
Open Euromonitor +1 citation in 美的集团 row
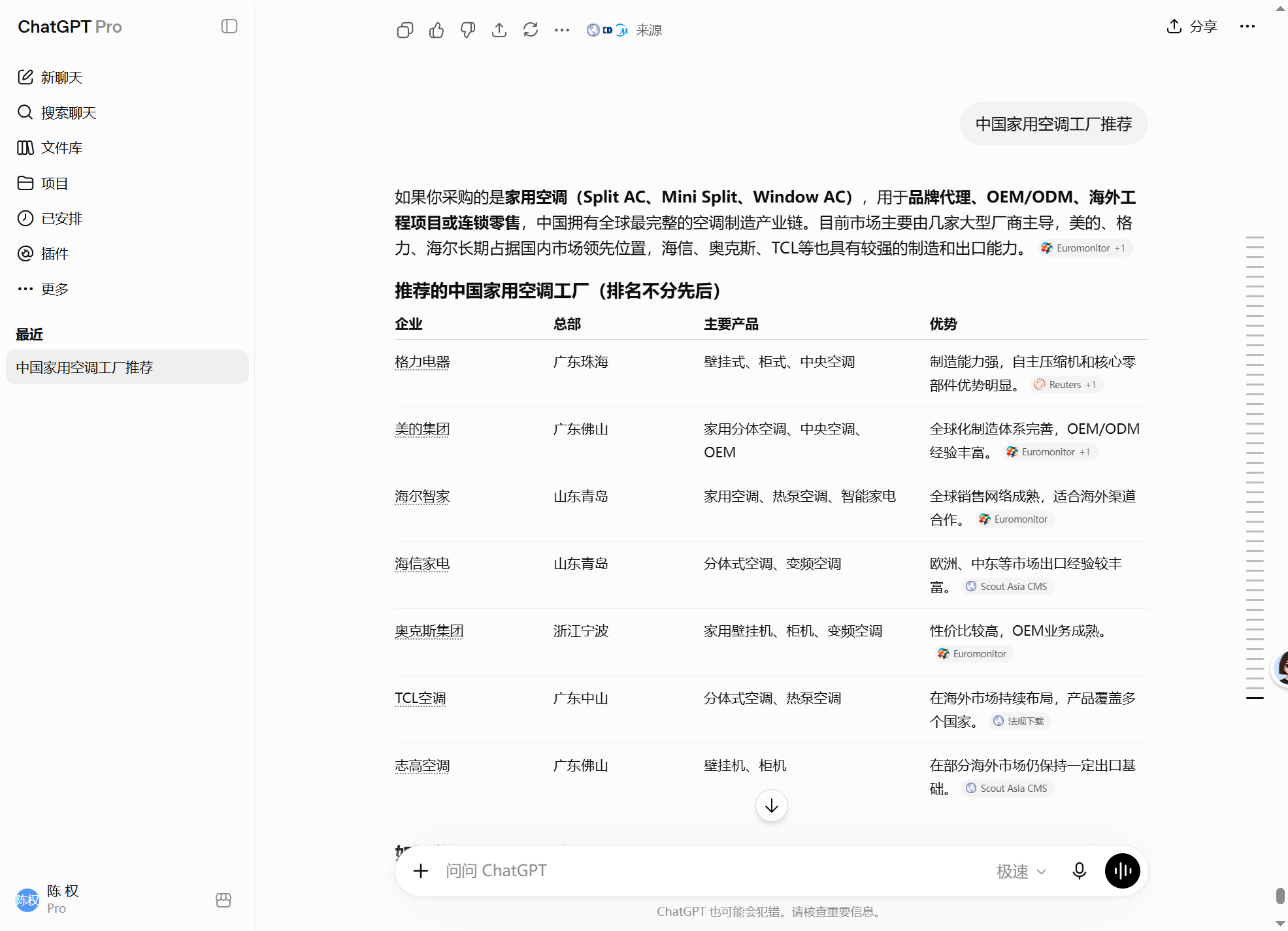point(1050,452)
